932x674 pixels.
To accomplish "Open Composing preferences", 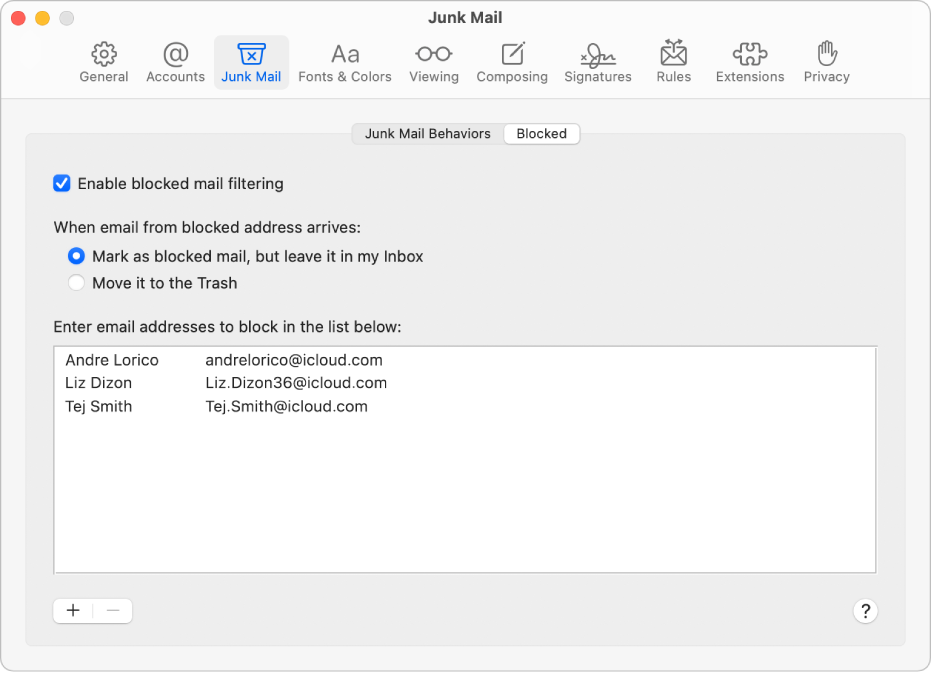I will click(512, 60).
